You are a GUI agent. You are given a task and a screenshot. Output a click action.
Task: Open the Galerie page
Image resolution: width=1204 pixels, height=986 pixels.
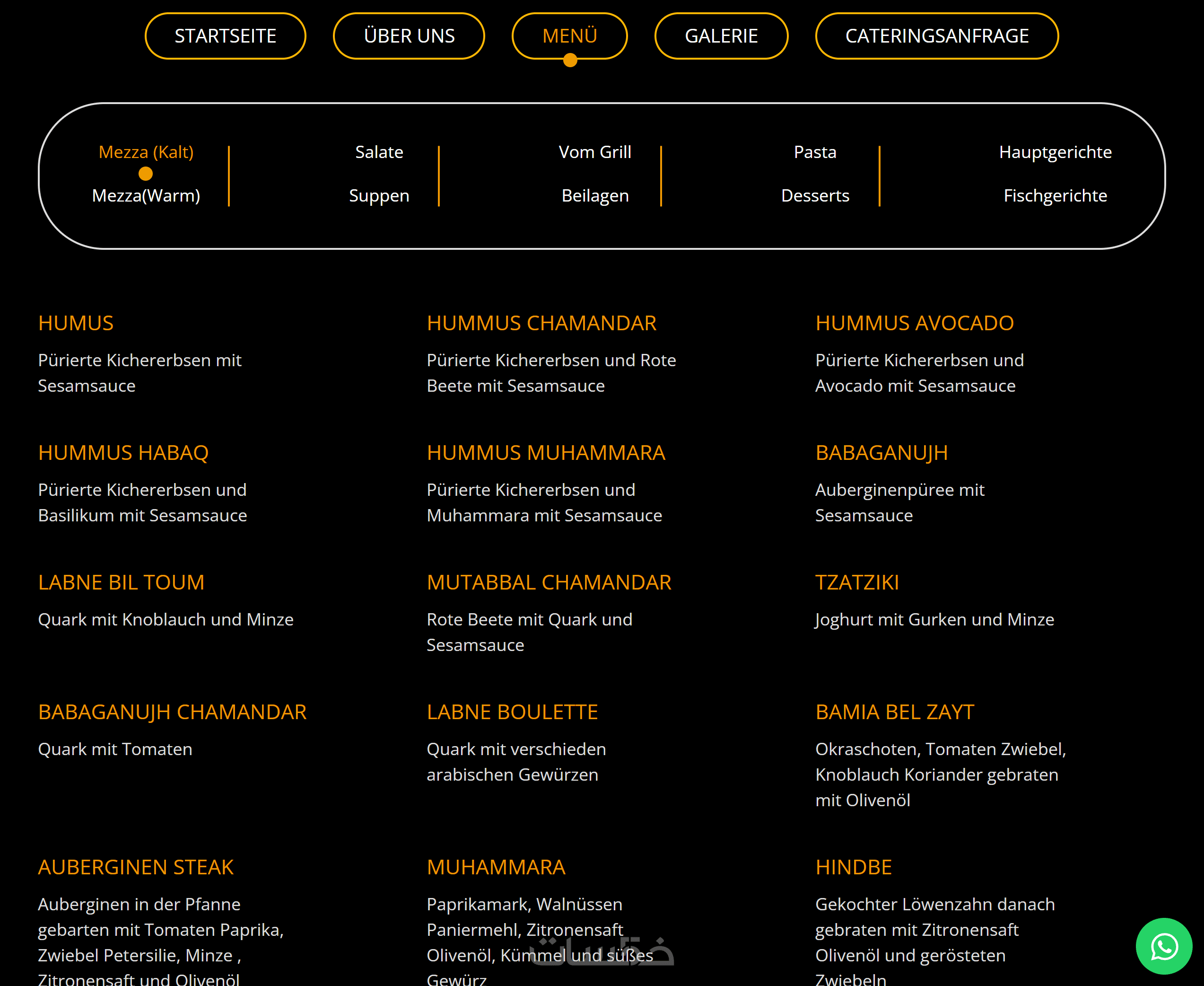pyautogui.click(x=721, y=36)
